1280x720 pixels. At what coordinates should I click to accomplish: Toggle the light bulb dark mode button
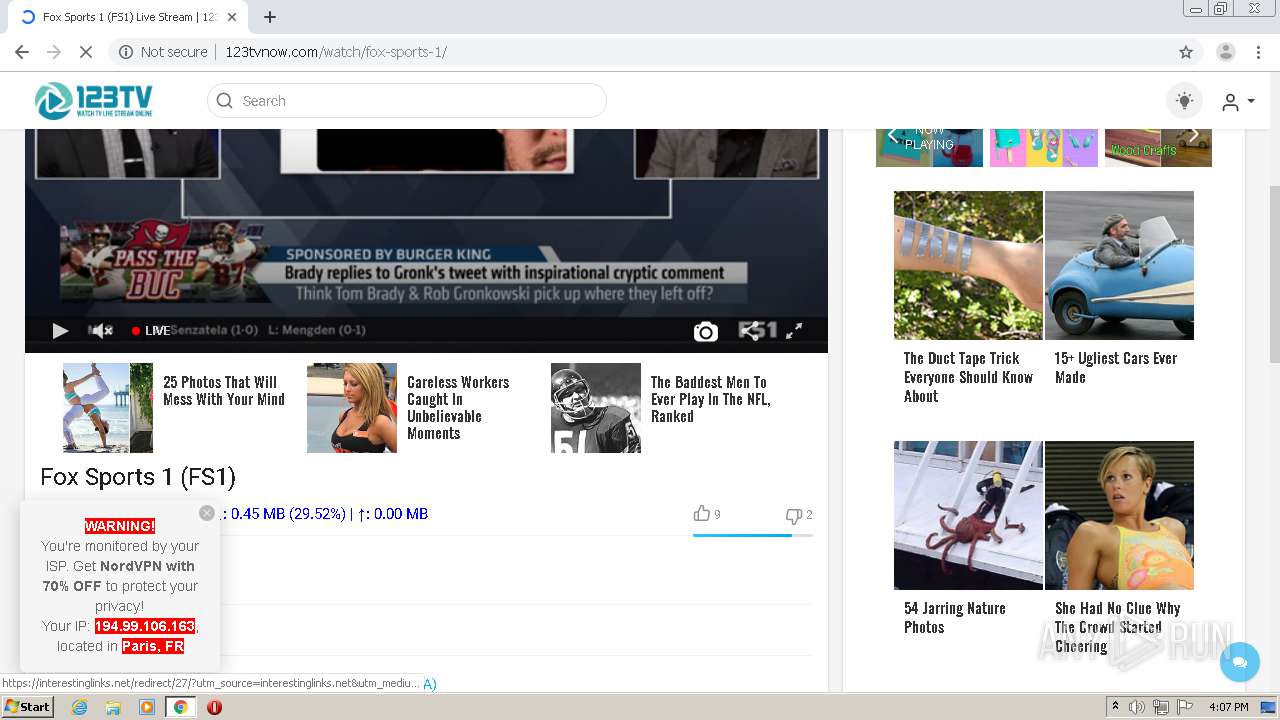coord(1185,101)
